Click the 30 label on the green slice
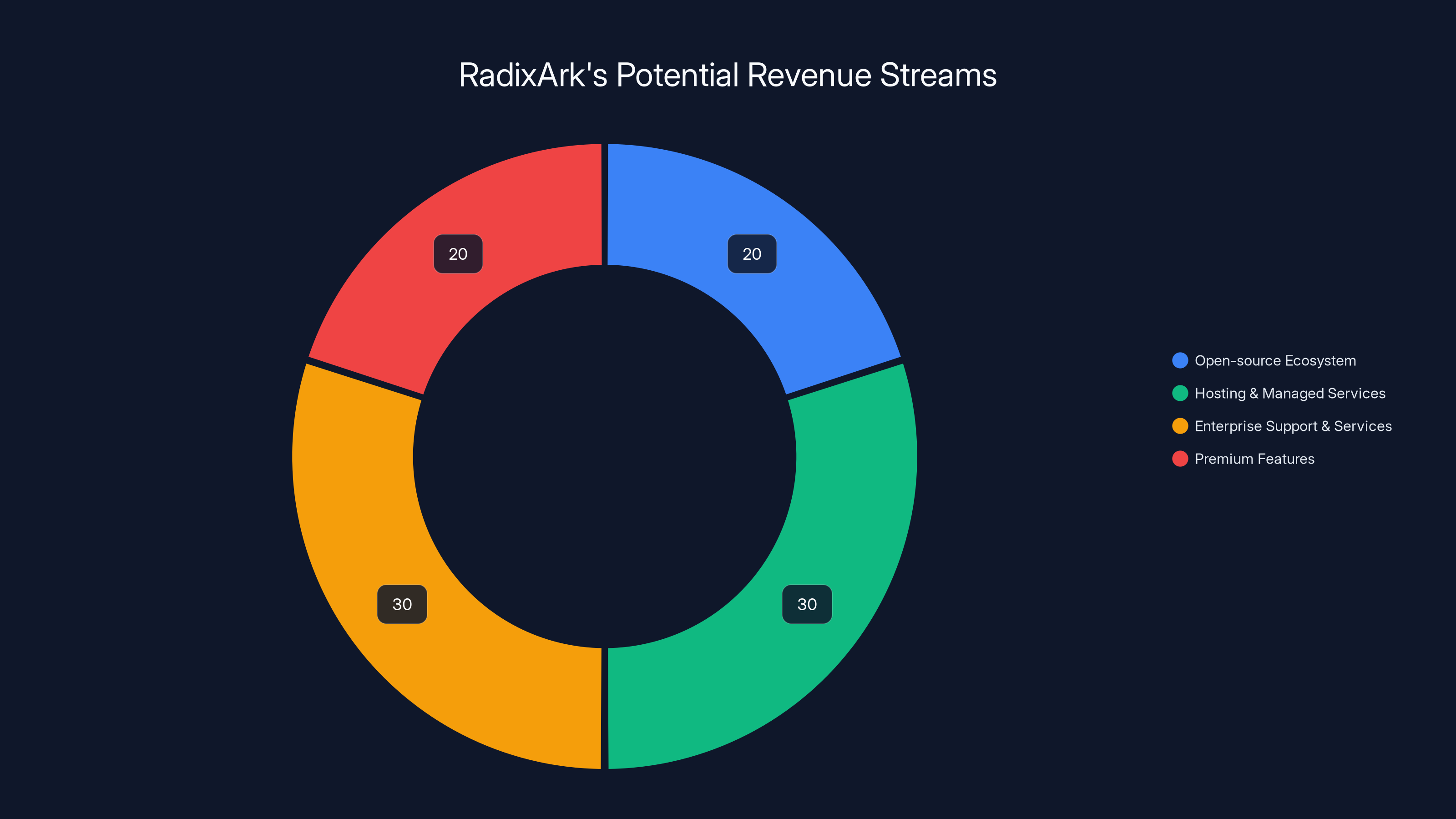Viewport: 1456px width, 819px height. (807, 604)
